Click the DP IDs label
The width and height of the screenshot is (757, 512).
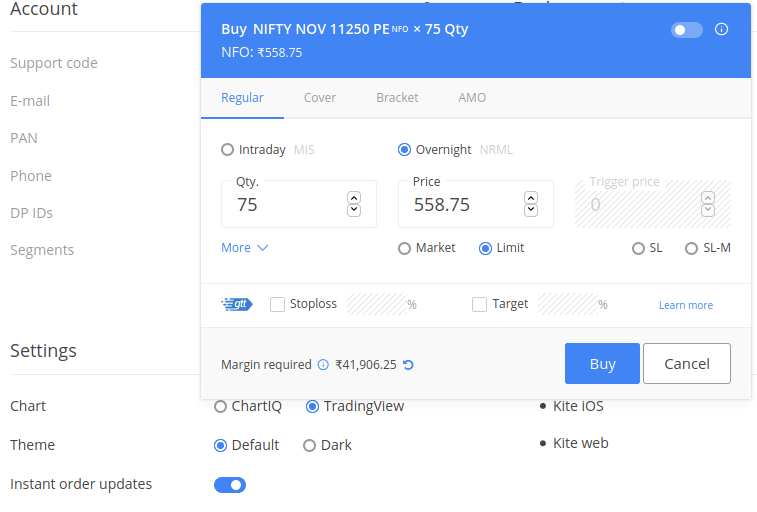pos(31,213)
